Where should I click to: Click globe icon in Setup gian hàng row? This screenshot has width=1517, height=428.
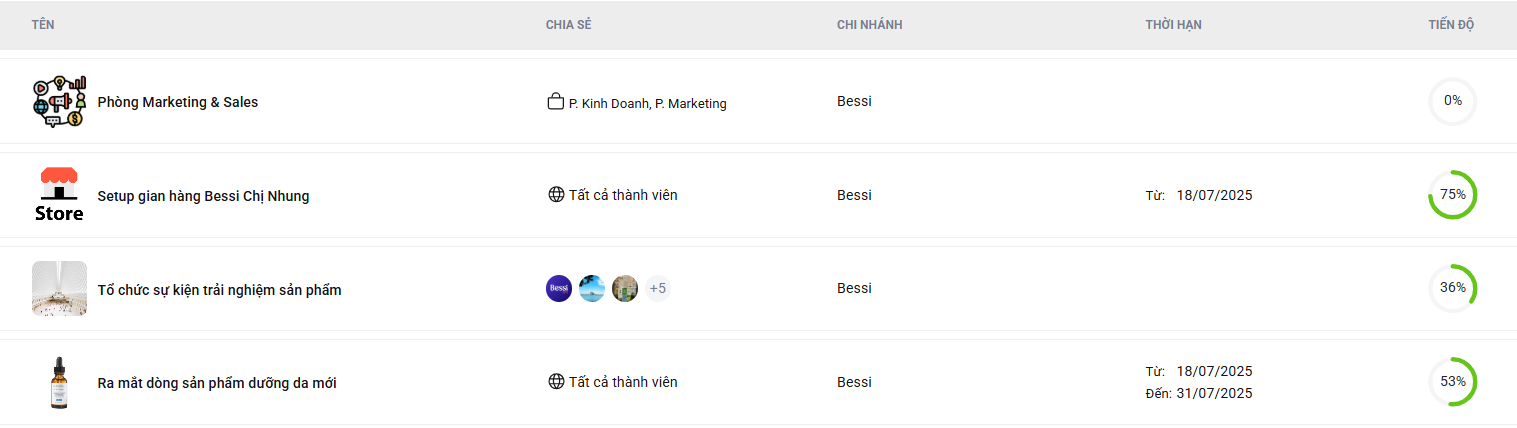[556, 195]
